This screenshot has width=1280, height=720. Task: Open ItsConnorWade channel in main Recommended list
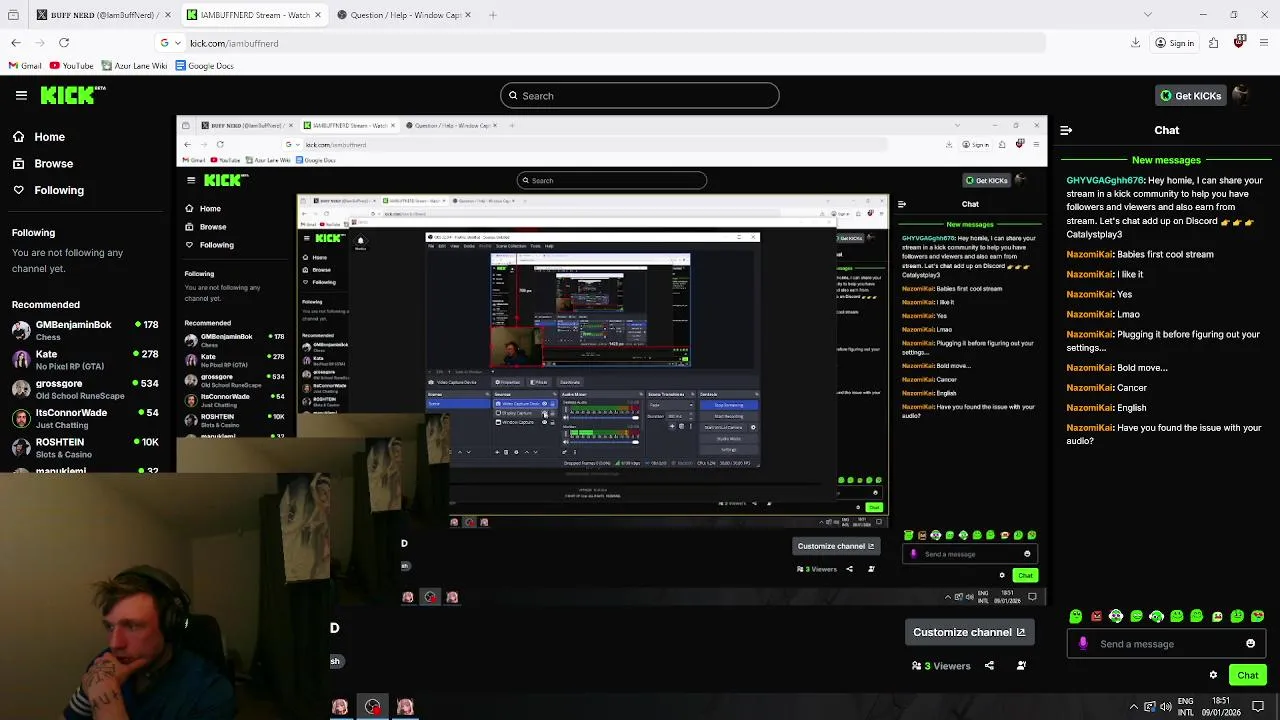pos(85,418)
